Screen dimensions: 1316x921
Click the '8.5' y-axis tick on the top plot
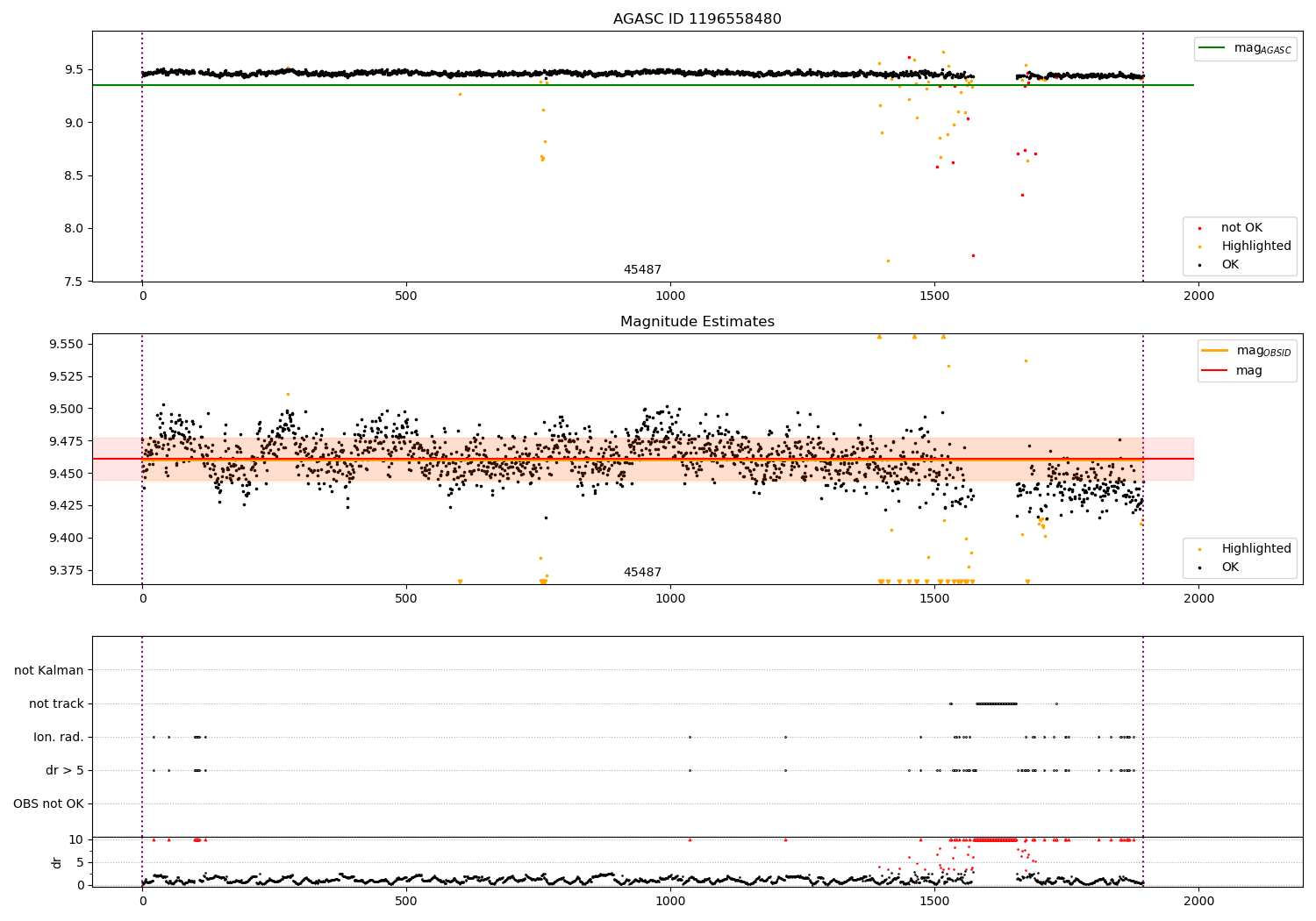coord(74,175)
